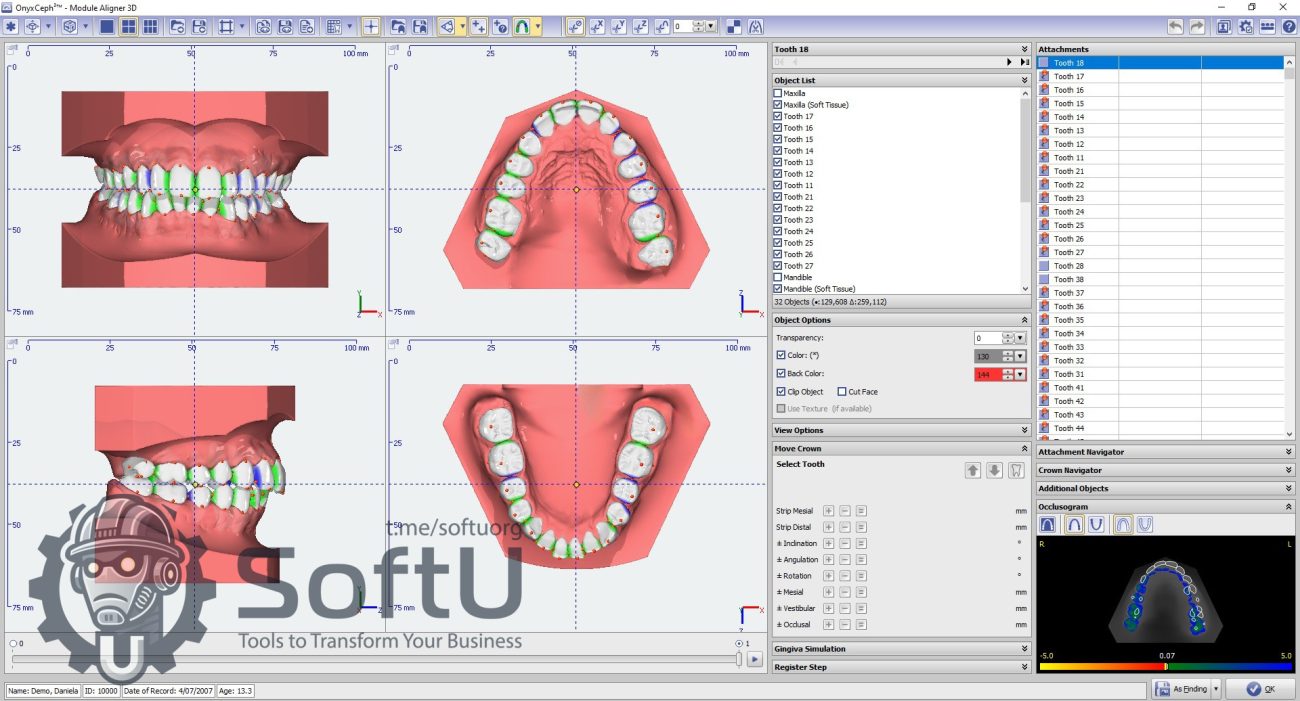The width and height of the screenshot is (1300, 701).
Task: Select Tooth 11 in Attachments list
Action: 1160,157
